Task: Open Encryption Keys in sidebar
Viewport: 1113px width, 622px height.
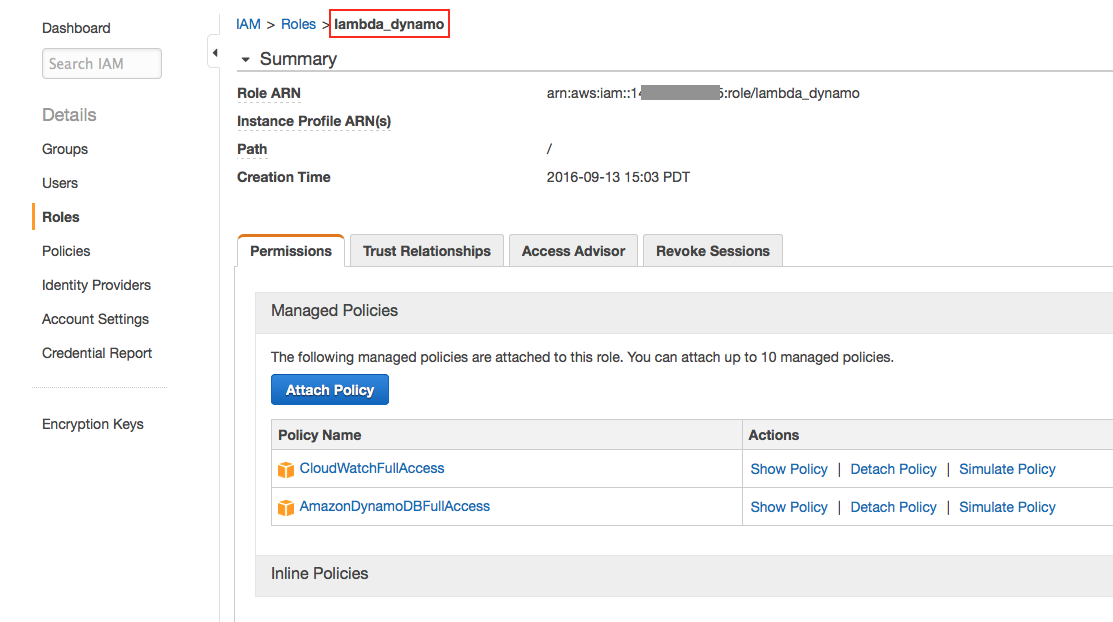Action: coord(92,424)
